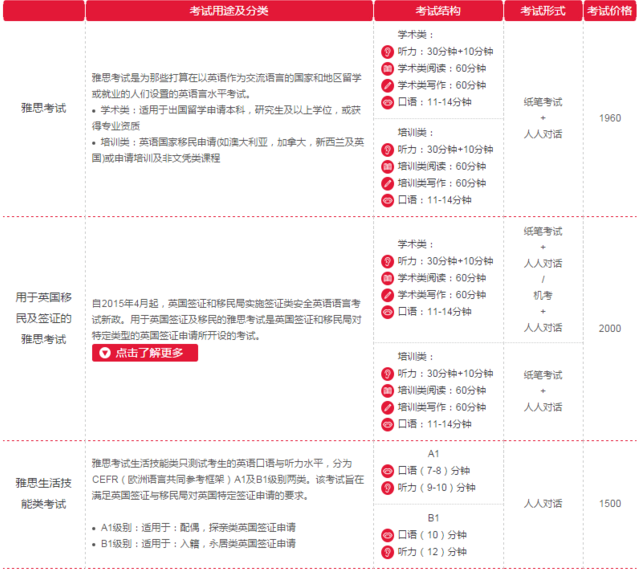Click the book icon beside 雅思考试 学术类阅读
The height and width of the screenshot is (575, 643).
pyautogui.click(x=387, y=68)
